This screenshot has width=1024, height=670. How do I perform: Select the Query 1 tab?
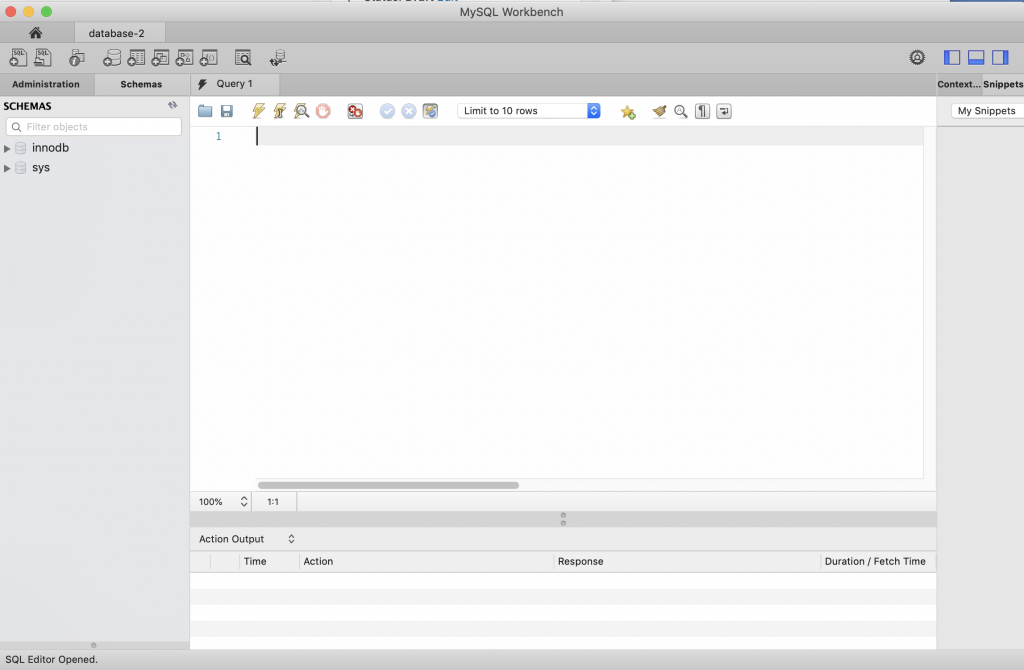pyautogui.click(x=234, y=84)
